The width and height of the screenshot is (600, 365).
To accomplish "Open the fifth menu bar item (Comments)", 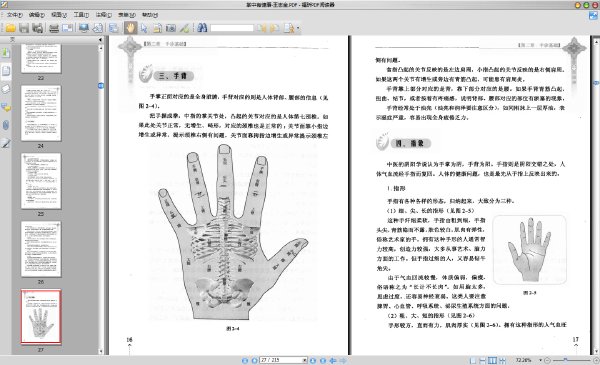I will (103, 15).
